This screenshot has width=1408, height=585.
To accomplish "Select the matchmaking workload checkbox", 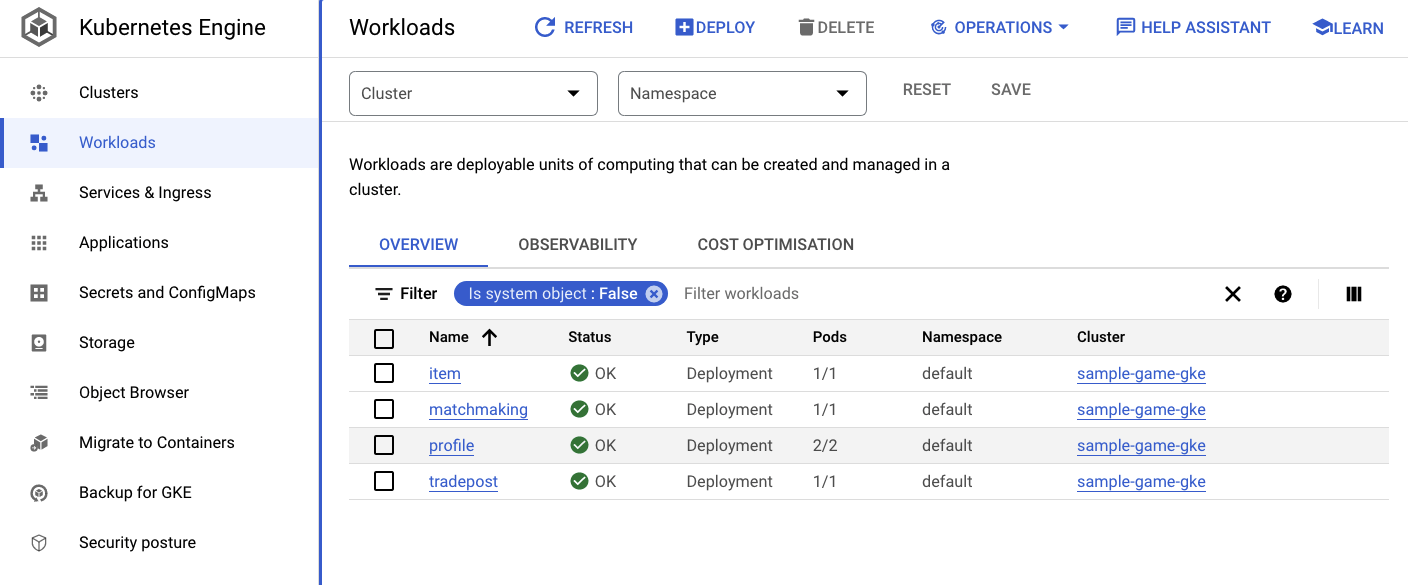I will pyautogui.click(x=384, y=409).
